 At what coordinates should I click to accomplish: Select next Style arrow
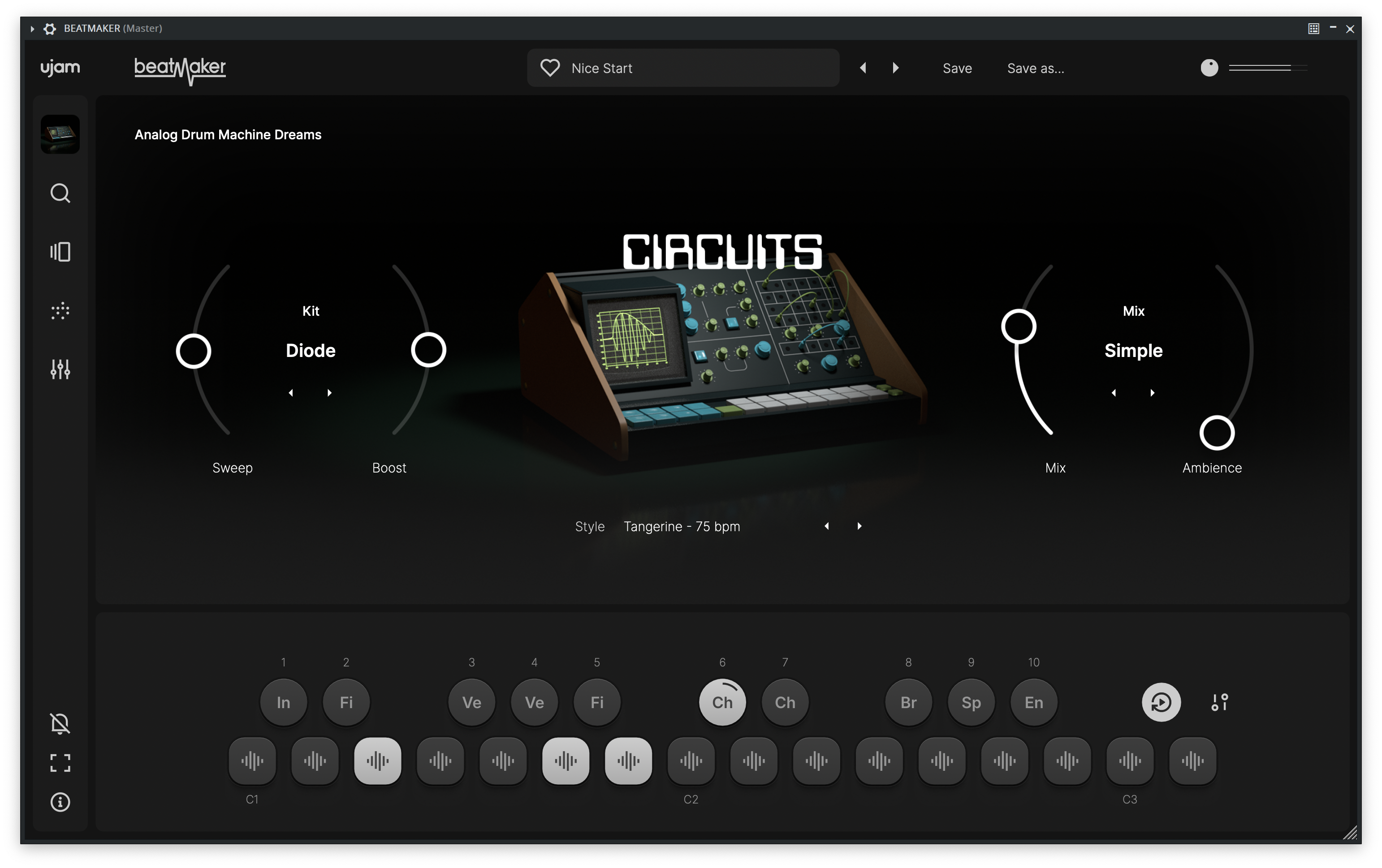pos(859,526)
